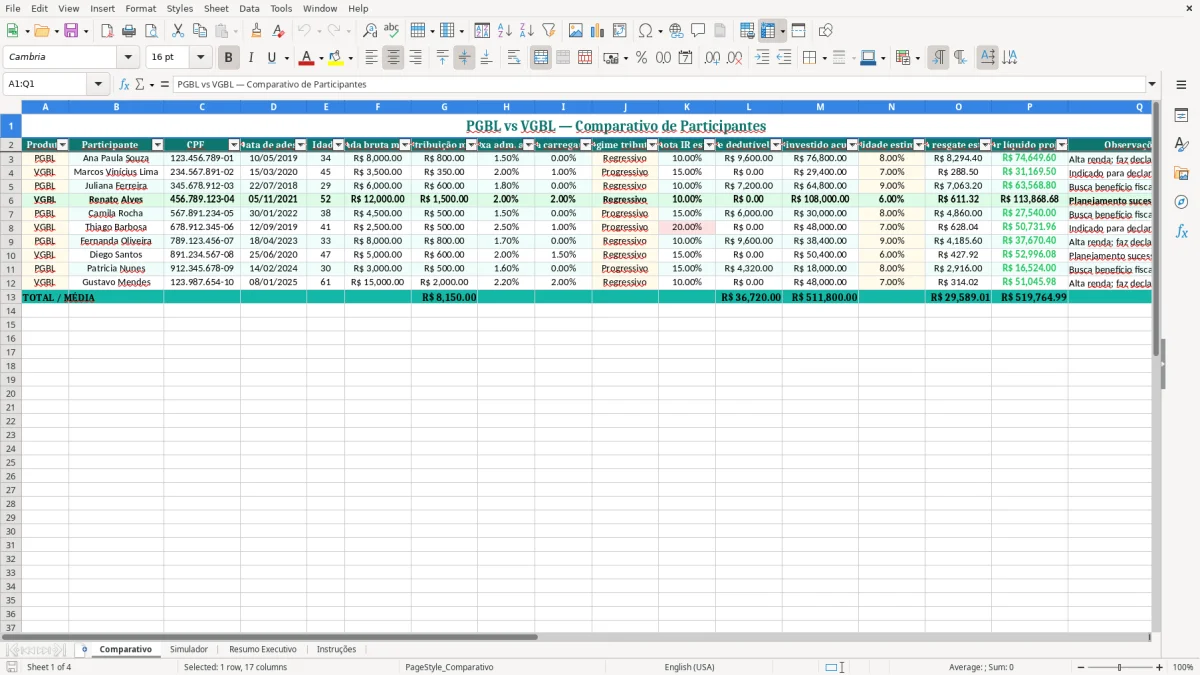Click the AutoFilter funnel icon
Screen dimensions: 1200x675
click(x=548, y=31)
